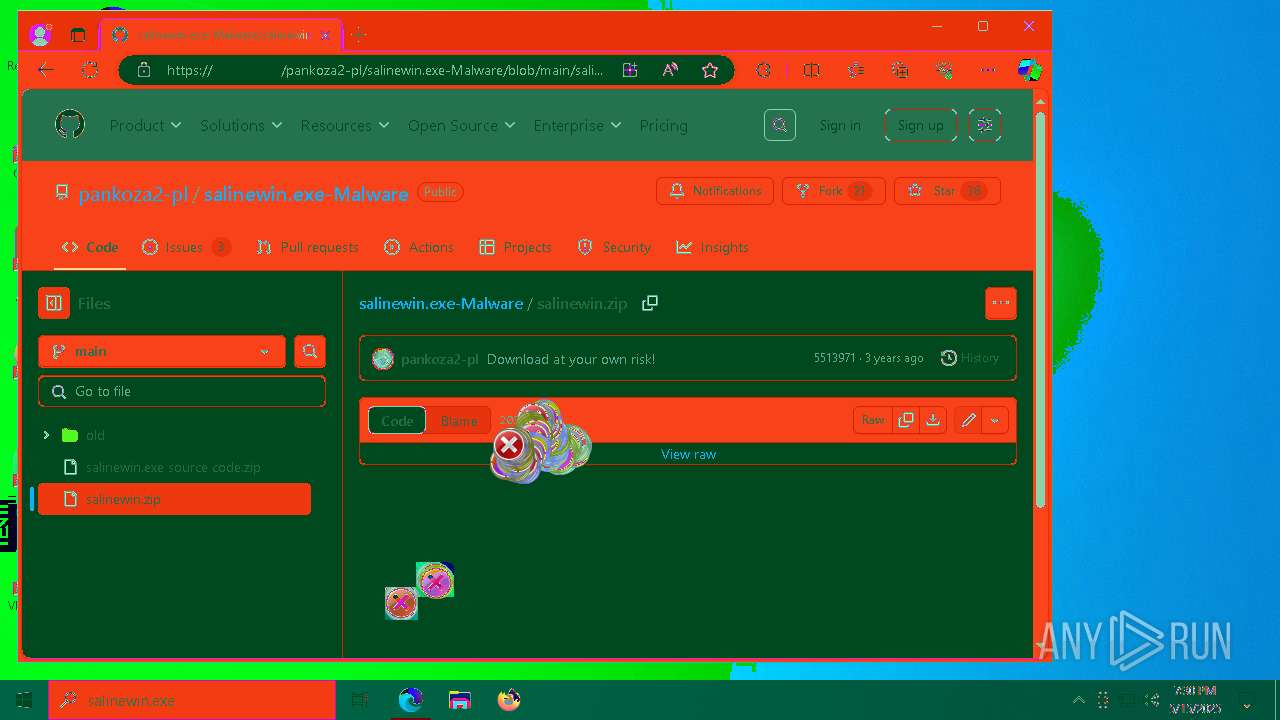Click the page vertical scrollbar
The height and width of the screenshot is (720, 1280).
click(x=1040, y=310)
